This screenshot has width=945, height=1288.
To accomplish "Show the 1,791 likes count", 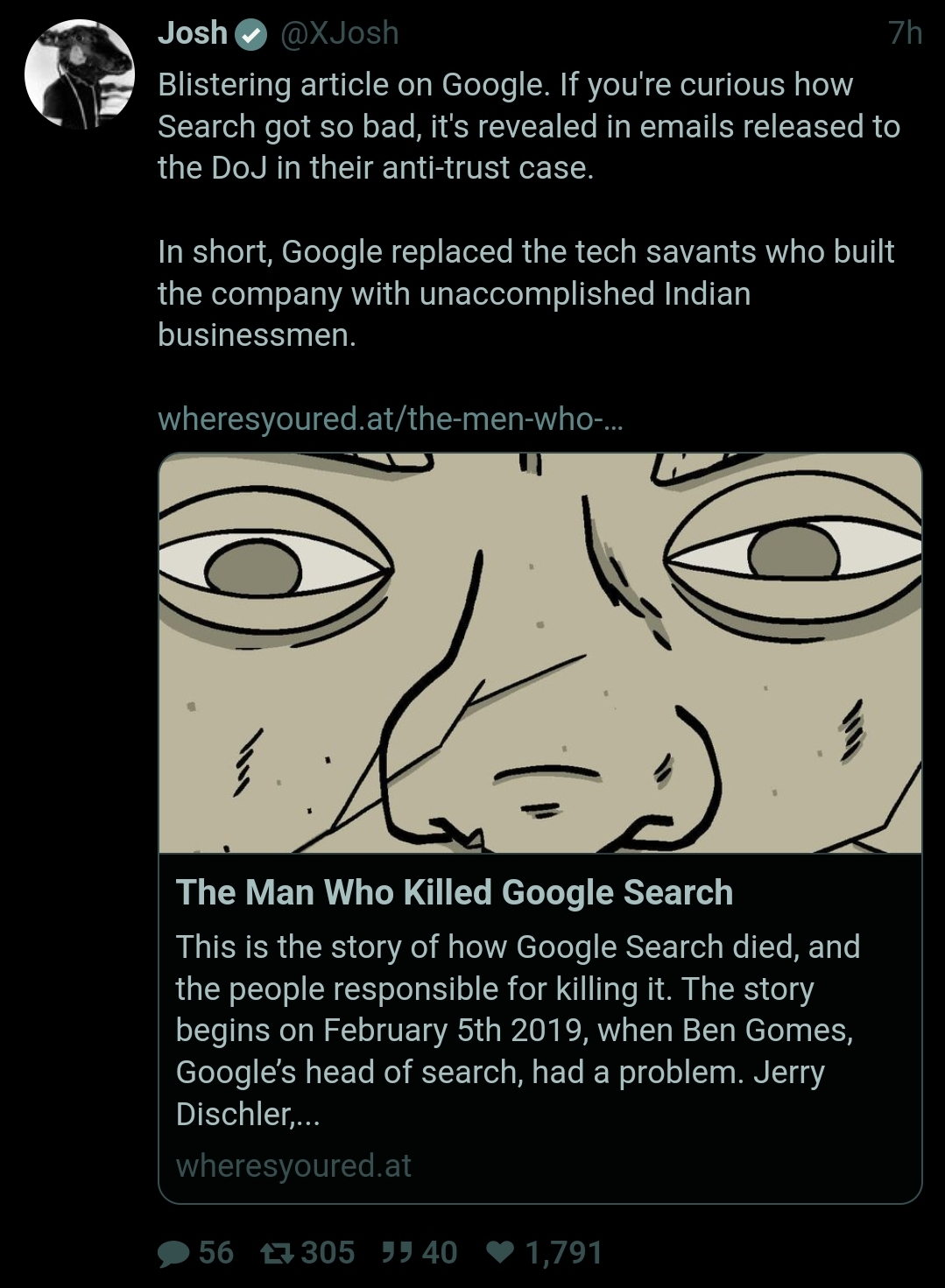I will 563,1253.
